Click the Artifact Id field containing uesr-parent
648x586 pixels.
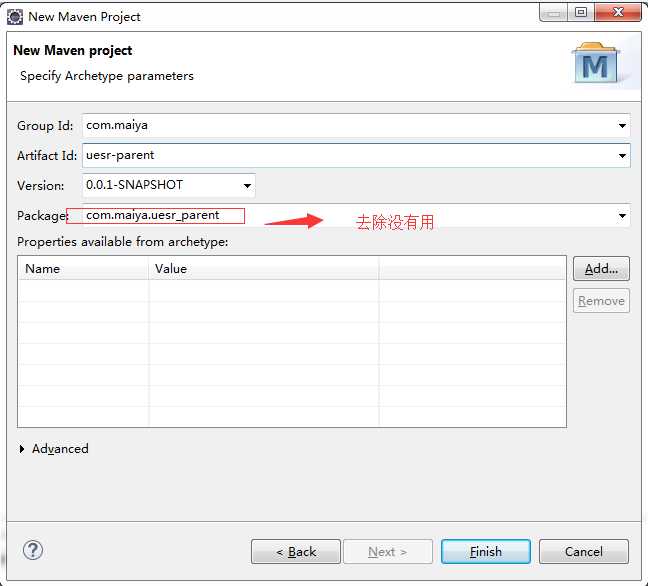(x=356, y=156)
